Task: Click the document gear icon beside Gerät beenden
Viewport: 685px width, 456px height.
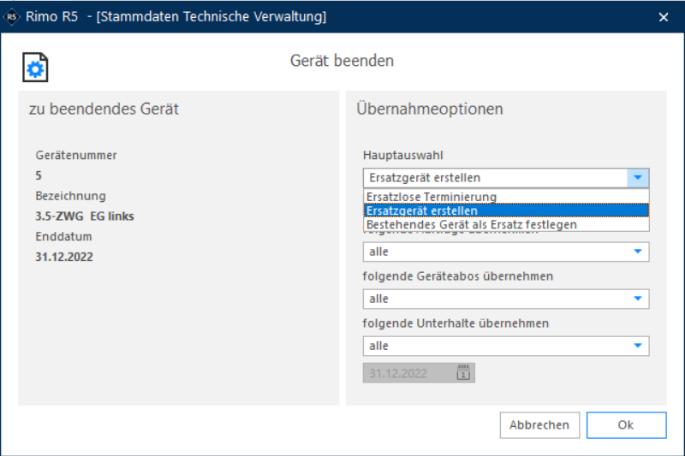Action: coord(35,67)
